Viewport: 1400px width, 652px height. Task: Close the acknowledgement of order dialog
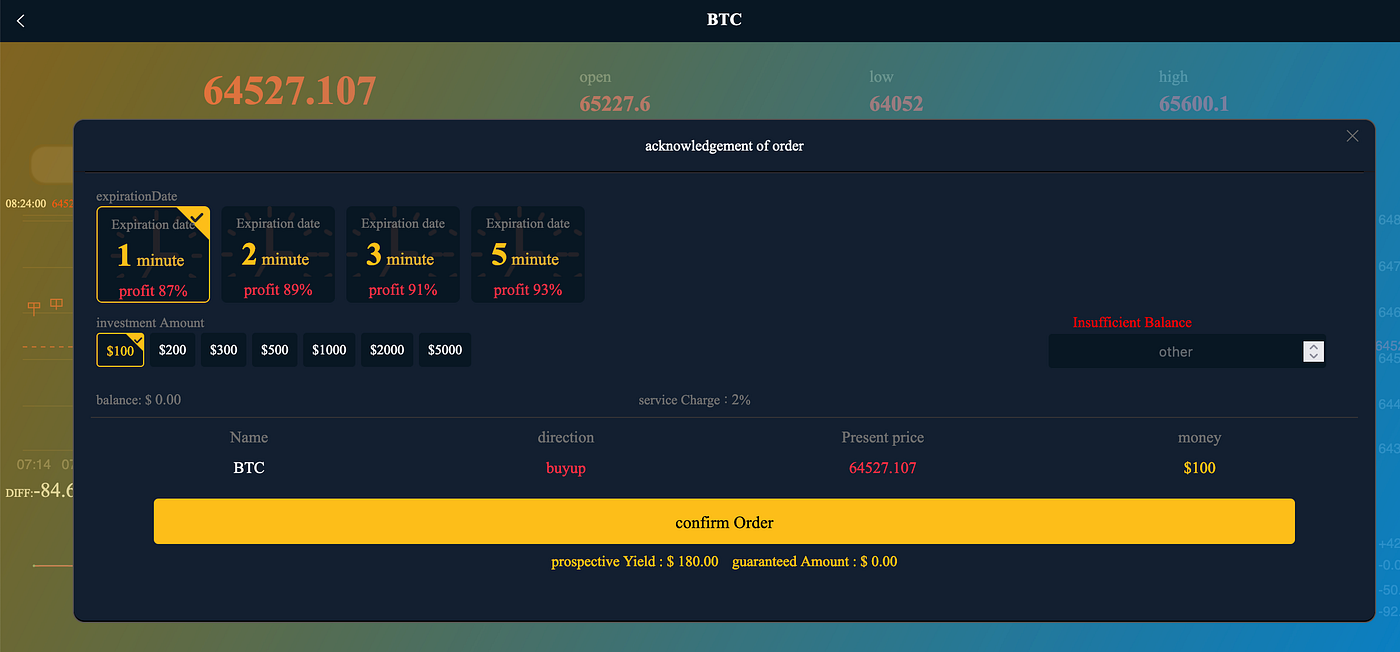point(1352,136)
